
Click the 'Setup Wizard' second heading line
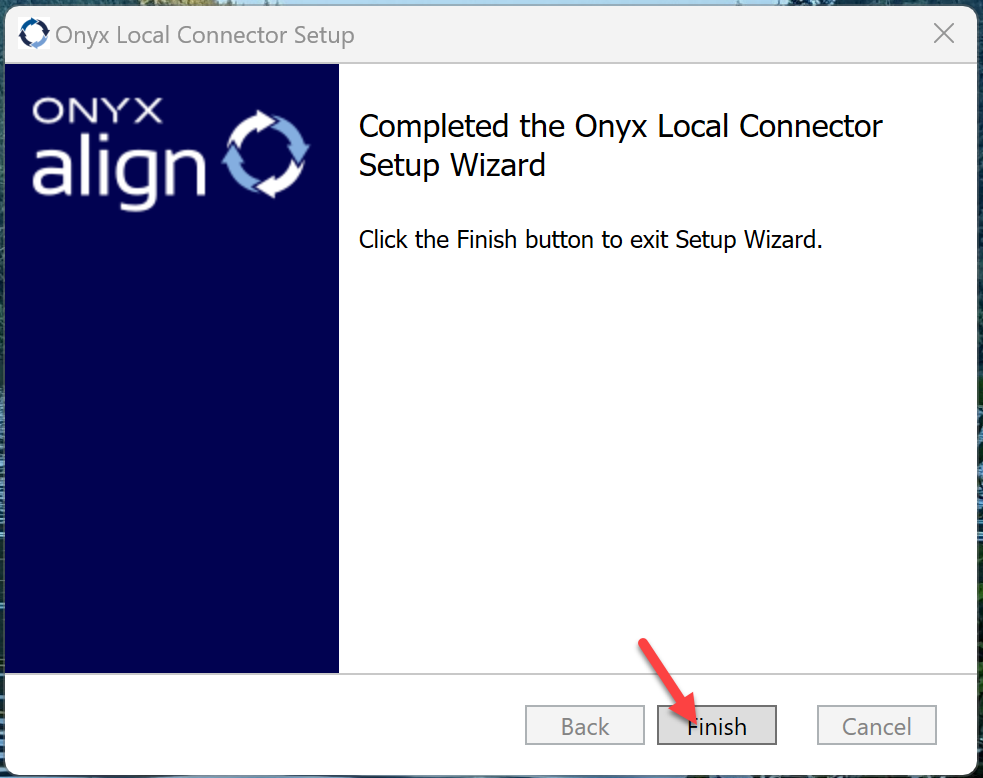tap(452, 166)
